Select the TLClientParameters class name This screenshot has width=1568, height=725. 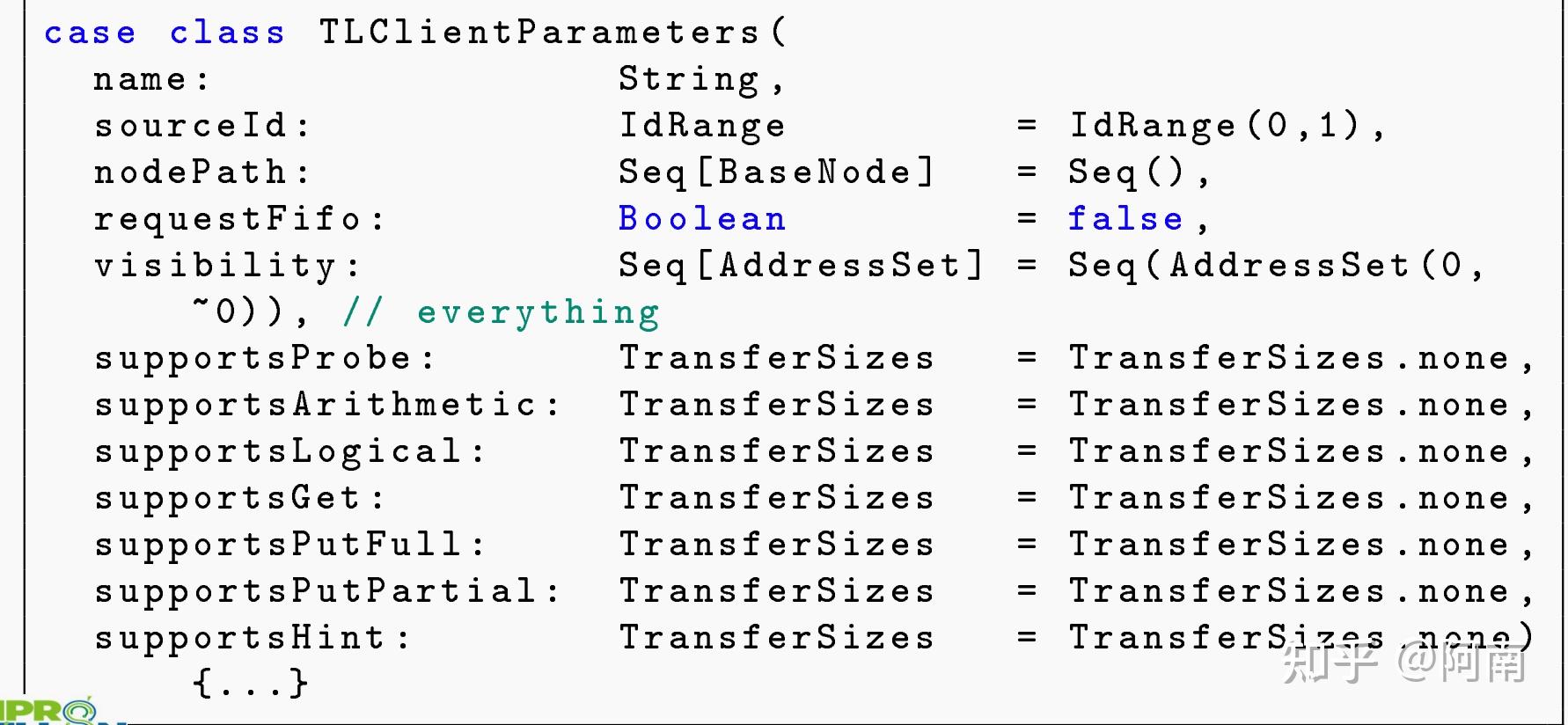coord(539,33)
